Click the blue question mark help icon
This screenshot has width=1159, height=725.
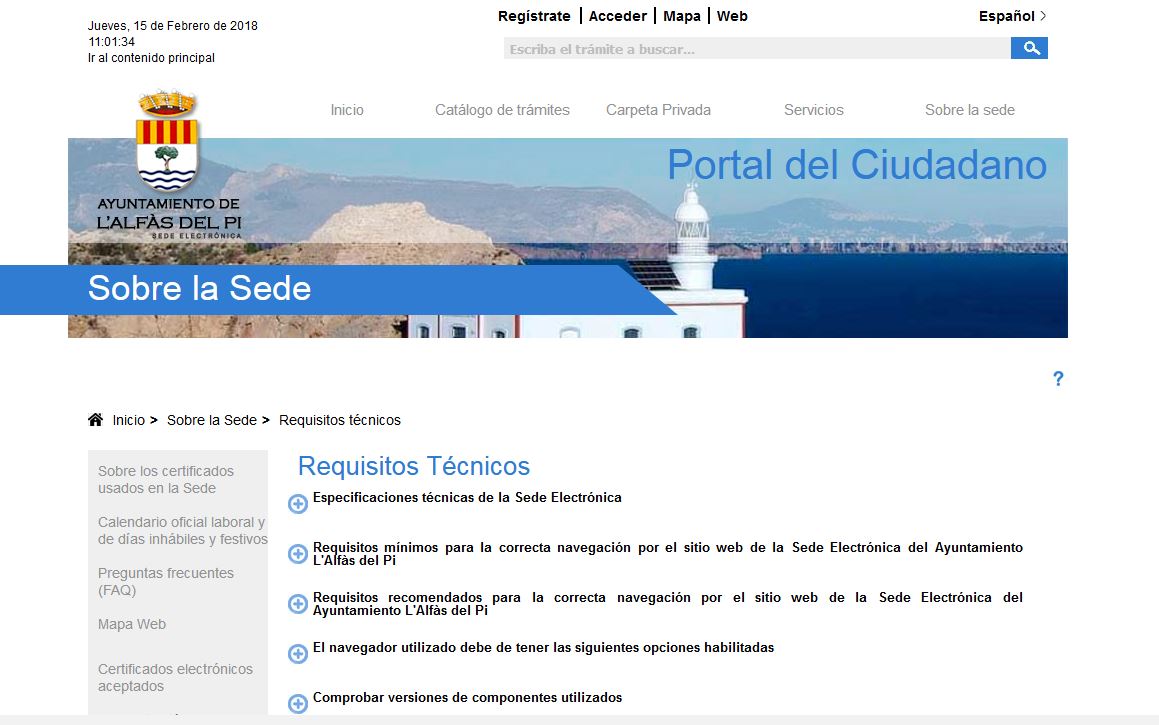(1058, 379)
